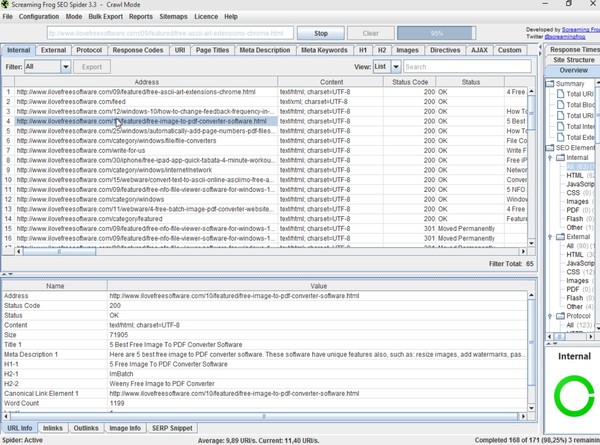This screenshot has width=600, height=445.
Task: Open the Screaming Frog developer link
Action: (568, 30)
